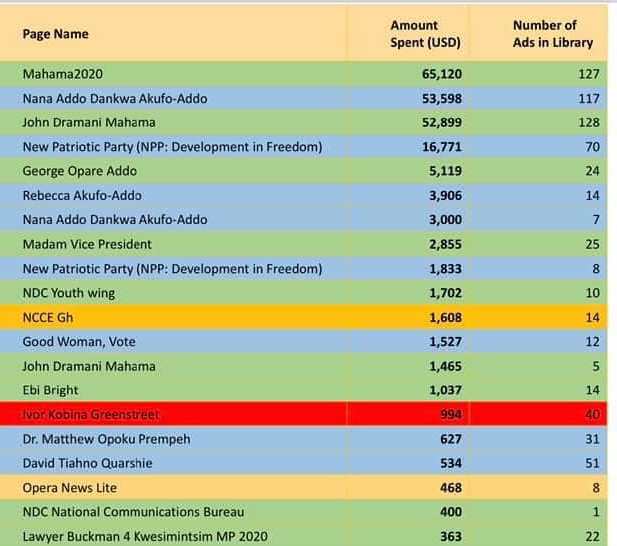617x546 pixels.
Task: Click the Page Name column header
Action: (x=55, y=34)
